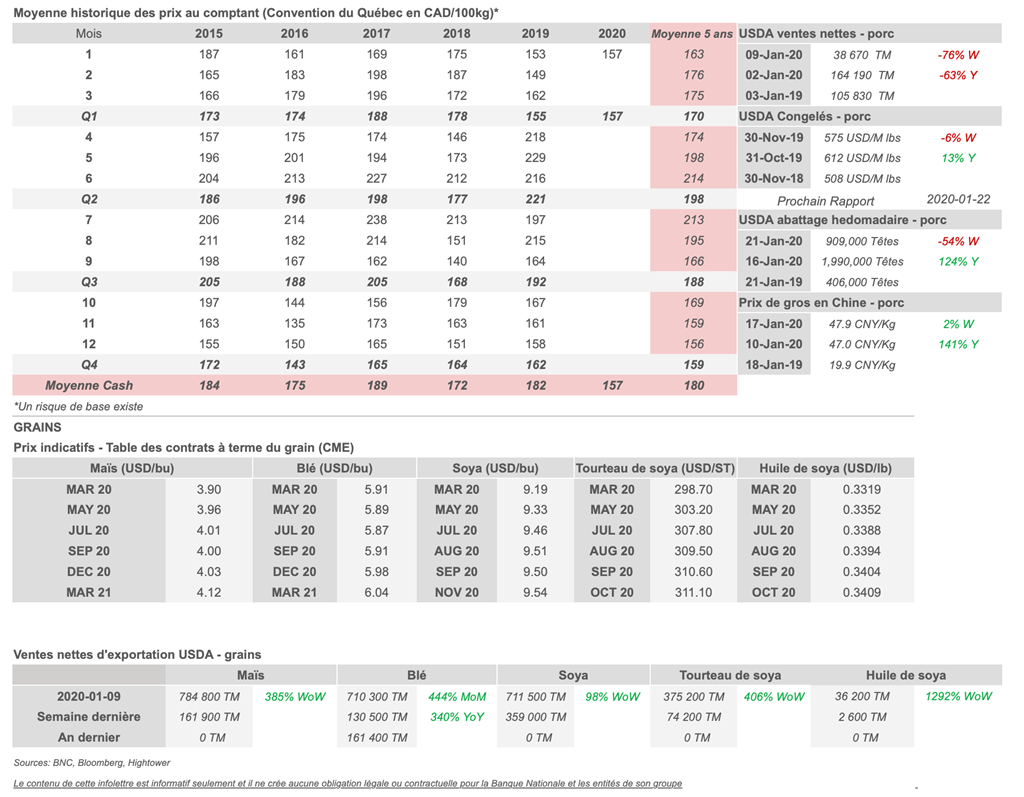Select "USDA abattage hedomadaire - porc" header
The height and width of the screenshot is (797, 1024).
point(842,220)
